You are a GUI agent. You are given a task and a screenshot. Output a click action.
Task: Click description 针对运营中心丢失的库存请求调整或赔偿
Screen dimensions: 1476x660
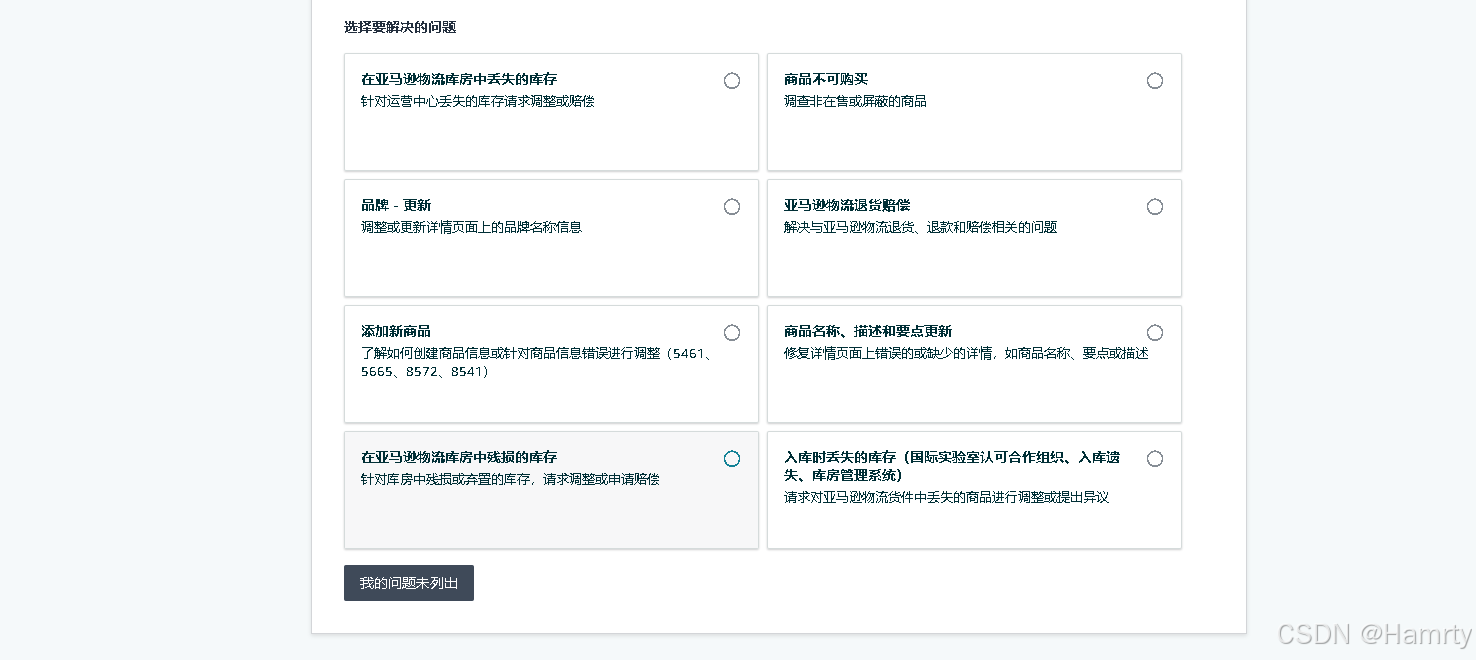click(x=478, y=101)
